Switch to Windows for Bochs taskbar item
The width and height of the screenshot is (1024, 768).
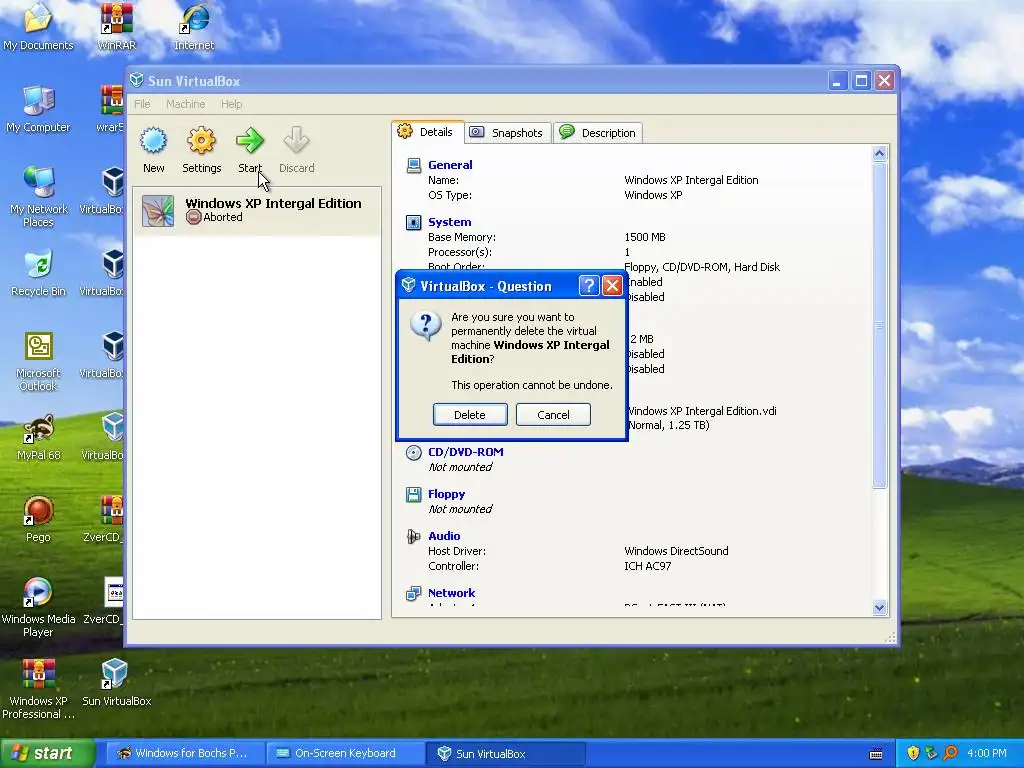tap(184, 753)
